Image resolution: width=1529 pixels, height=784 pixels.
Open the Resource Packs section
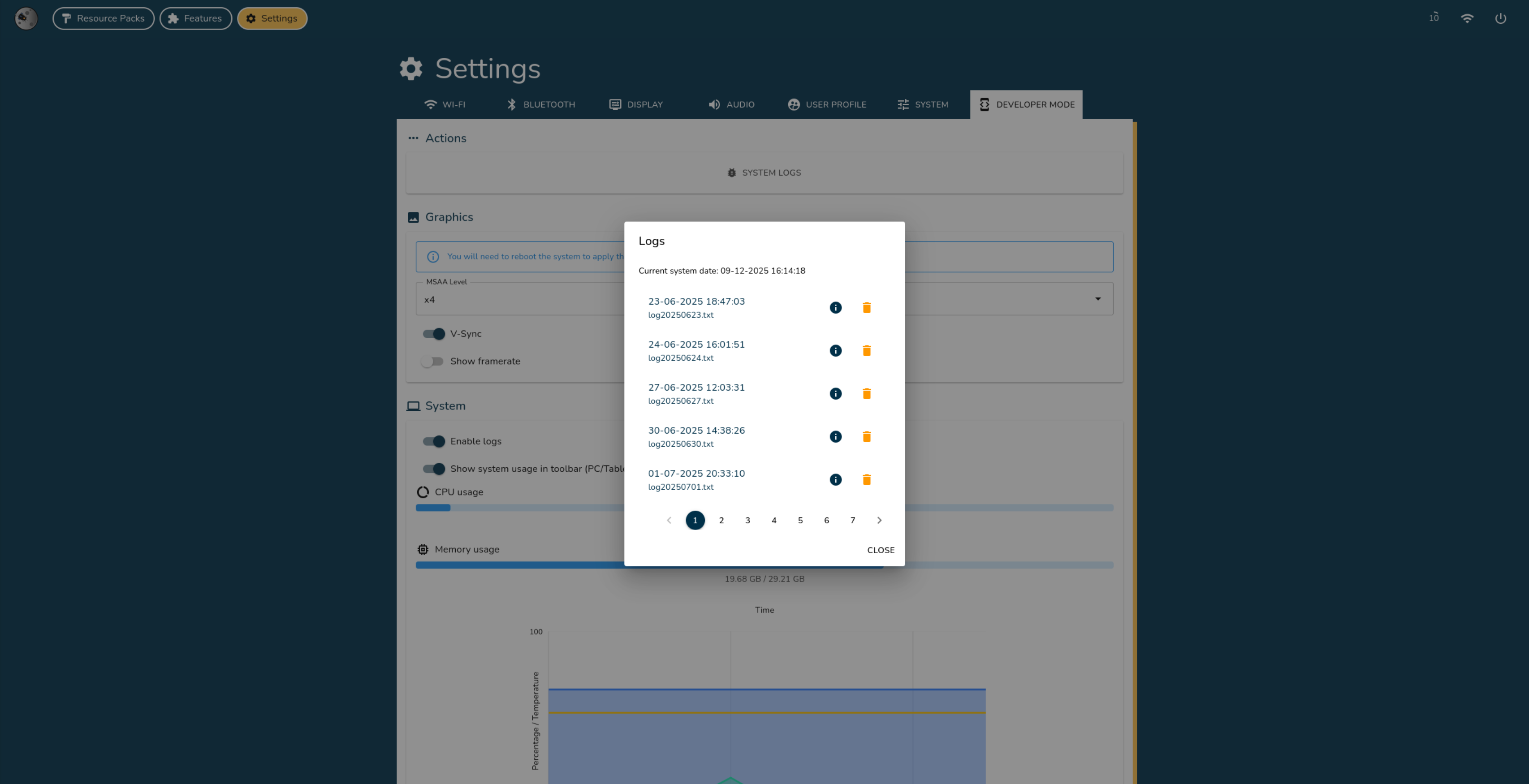103,18
